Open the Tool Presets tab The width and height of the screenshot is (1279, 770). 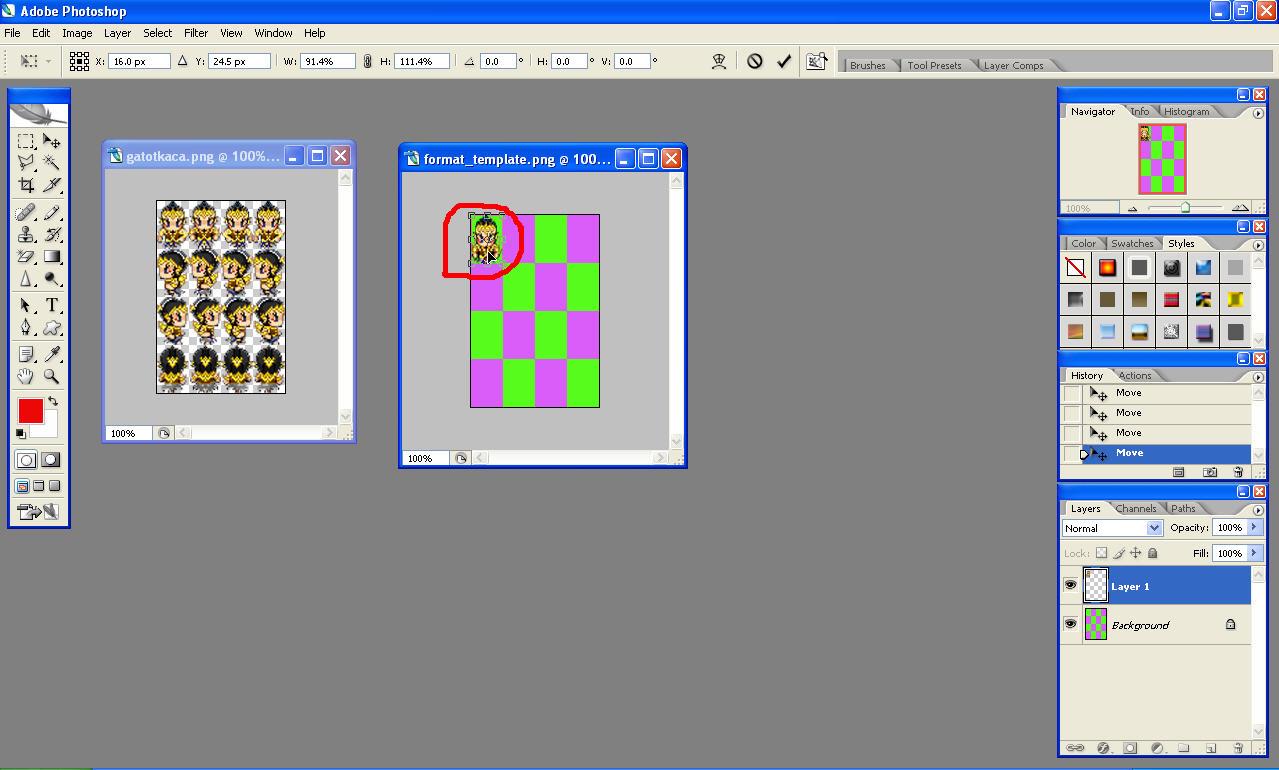point(934,65)
